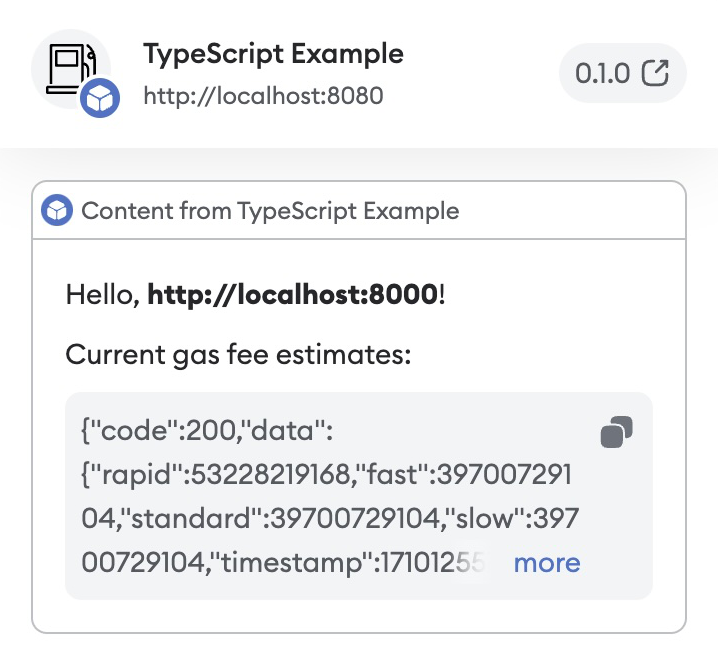Click the gas pump snap avatar icon
The height and width of the screenshot is (650, 718).
point(68,67)
